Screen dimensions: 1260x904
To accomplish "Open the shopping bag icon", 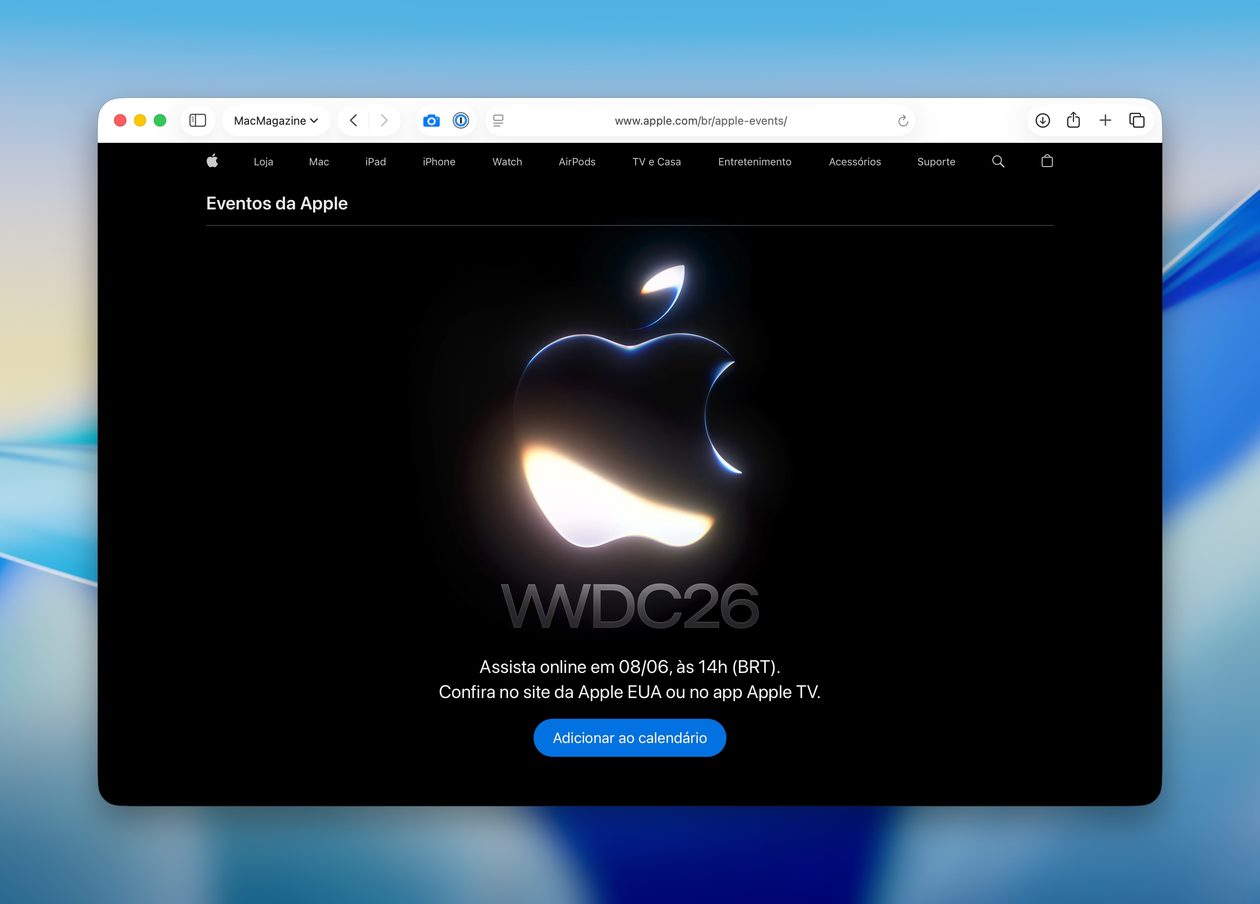I will point(1047,161).
